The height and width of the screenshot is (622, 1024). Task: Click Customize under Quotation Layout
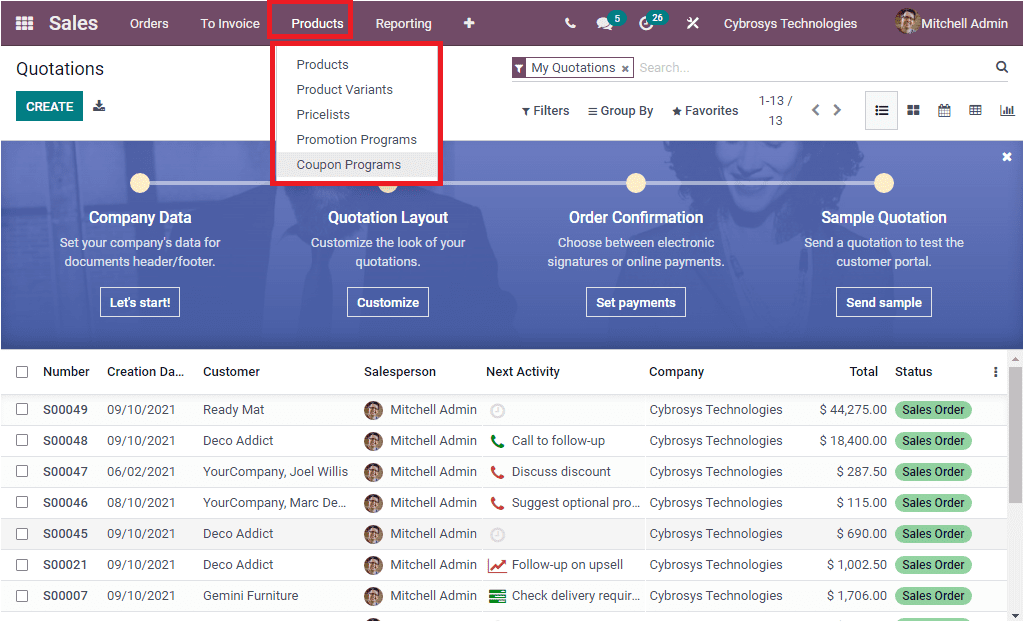[x=387, y=301]
